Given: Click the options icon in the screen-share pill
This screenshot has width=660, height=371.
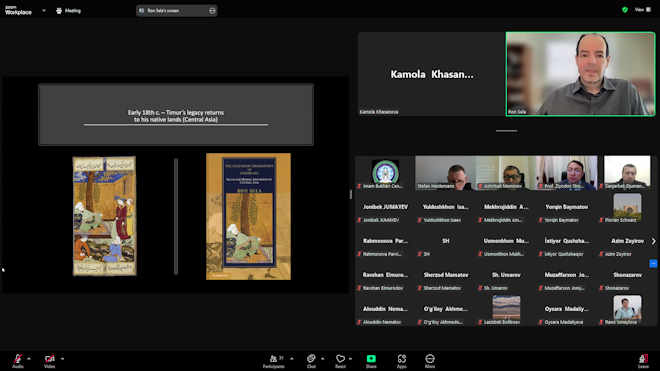Looking at the screenshot, I should (212, 11).
